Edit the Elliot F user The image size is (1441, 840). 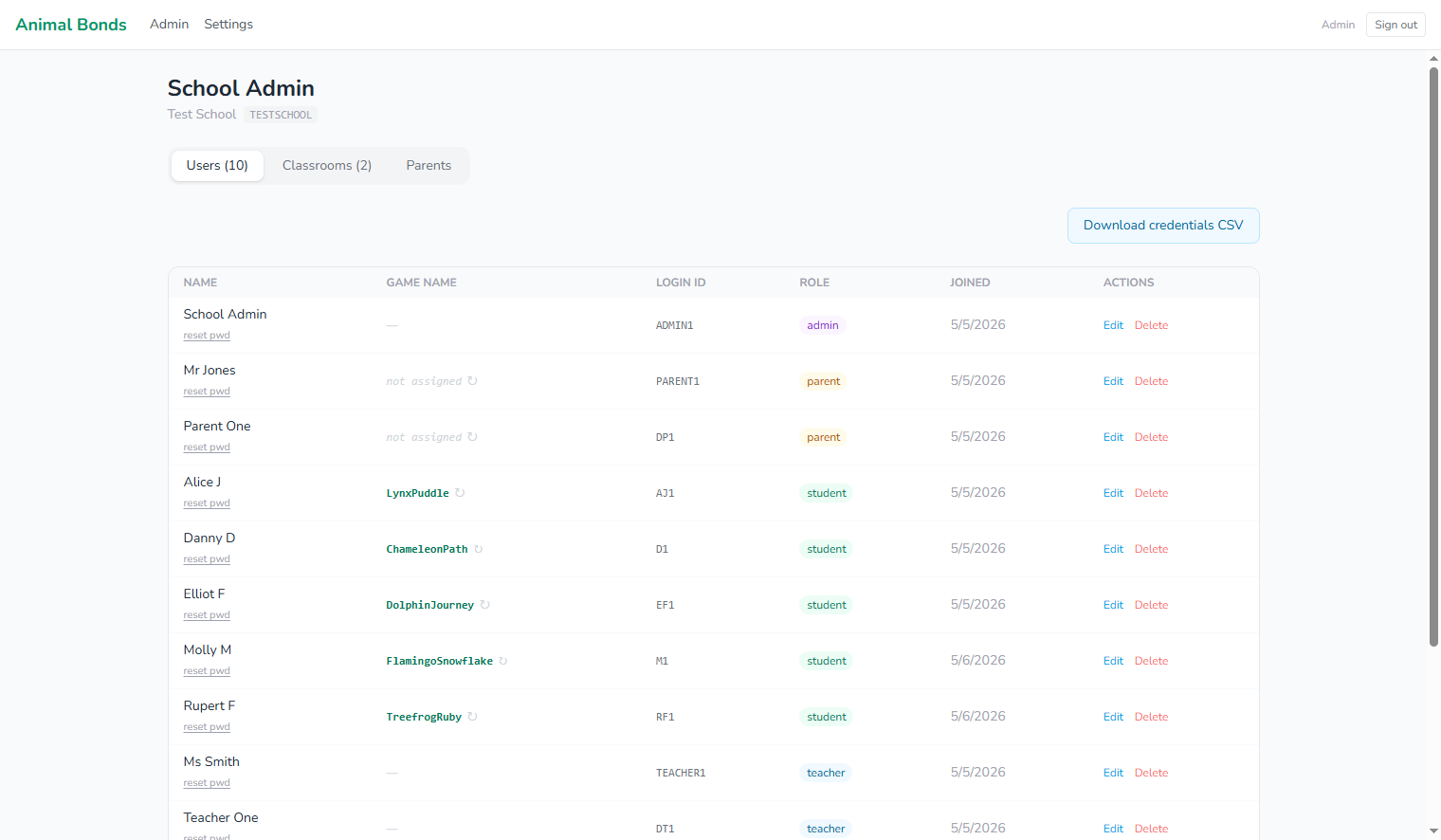click(1113, 605)
